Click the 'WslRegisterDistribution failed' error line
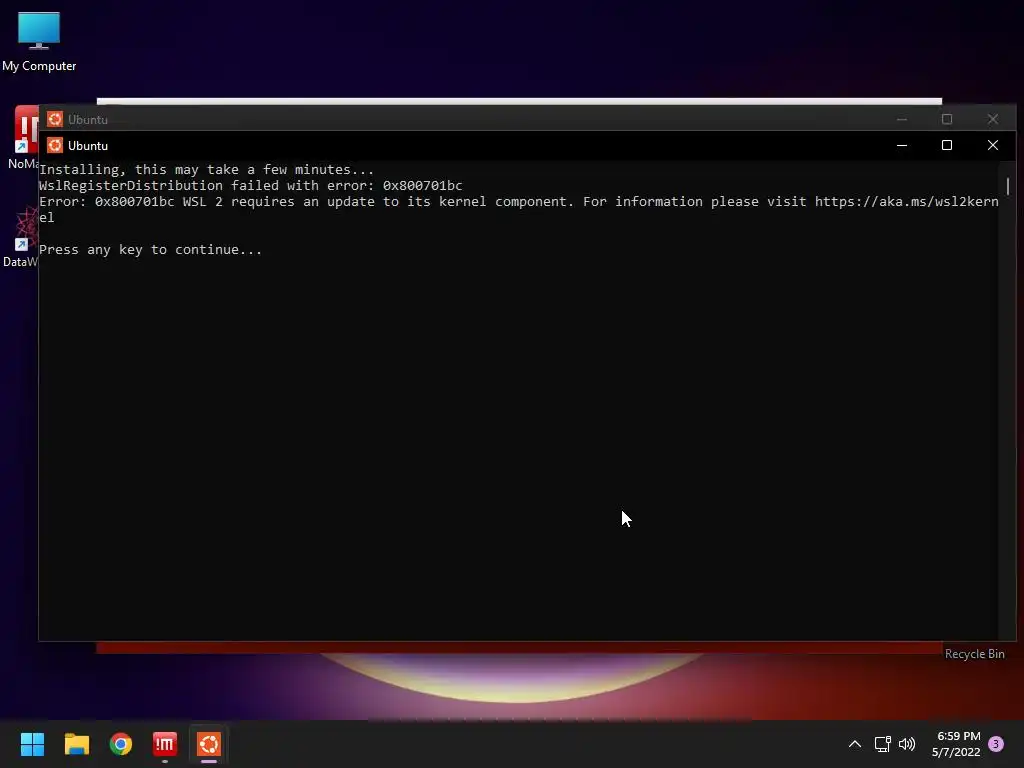 (x=251, y=185)
